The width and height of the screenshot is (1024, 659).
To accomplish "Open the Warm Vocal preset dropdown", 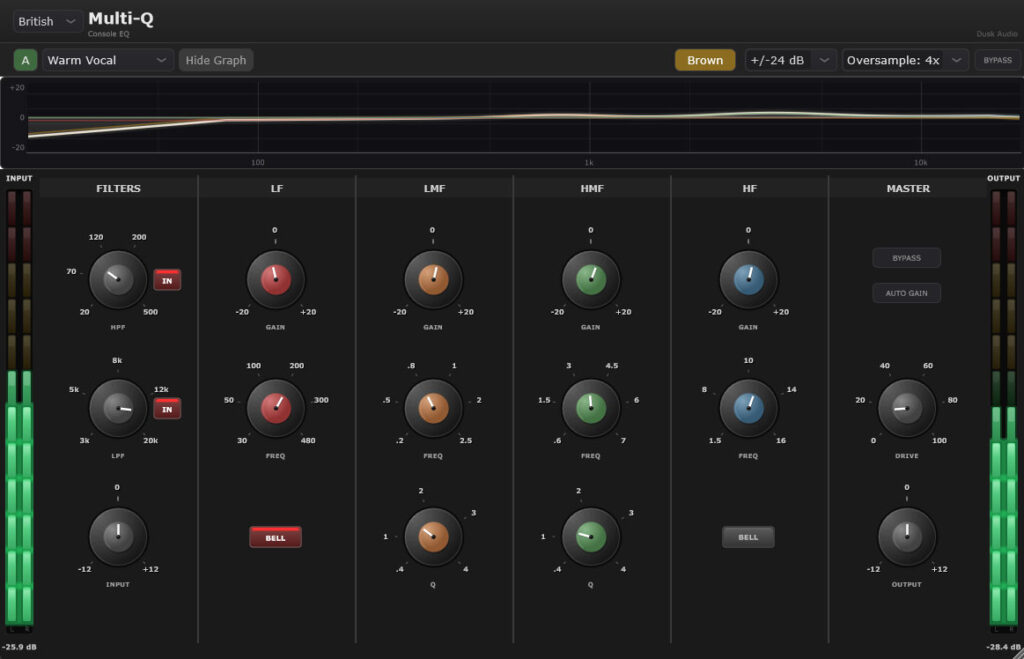I will (x=109, y=60).
